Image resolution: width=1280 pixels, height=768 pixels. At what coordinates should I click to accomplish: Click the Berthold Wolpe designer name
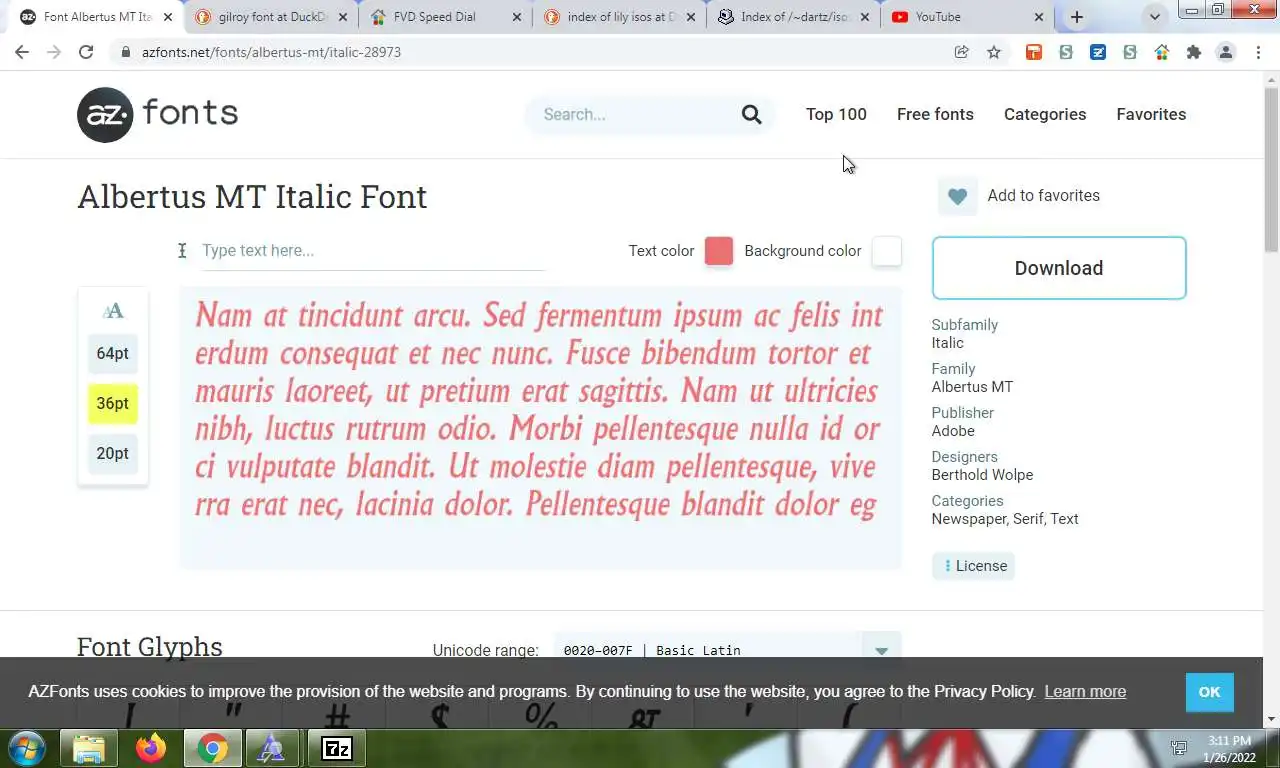coord(982,475)
